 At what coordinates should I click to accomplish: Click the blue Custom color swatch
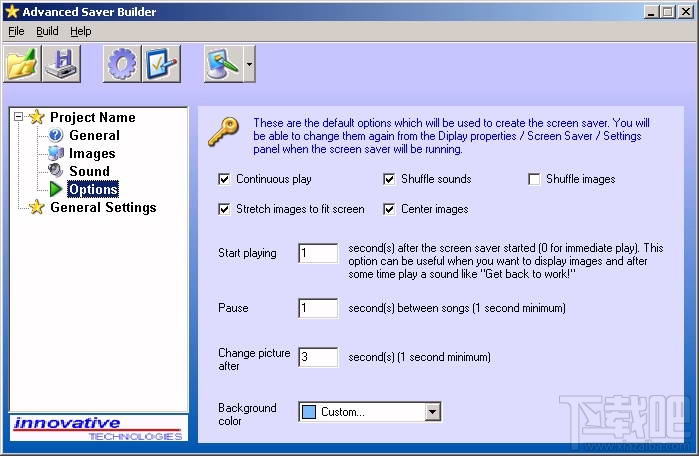click(309, 412)
